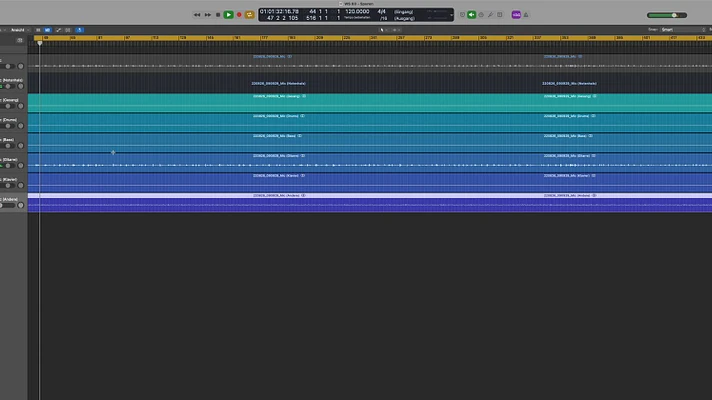This screenshot has width=712, height=400.
Task: Toggle the replace mode button
Action: [462, 15]
